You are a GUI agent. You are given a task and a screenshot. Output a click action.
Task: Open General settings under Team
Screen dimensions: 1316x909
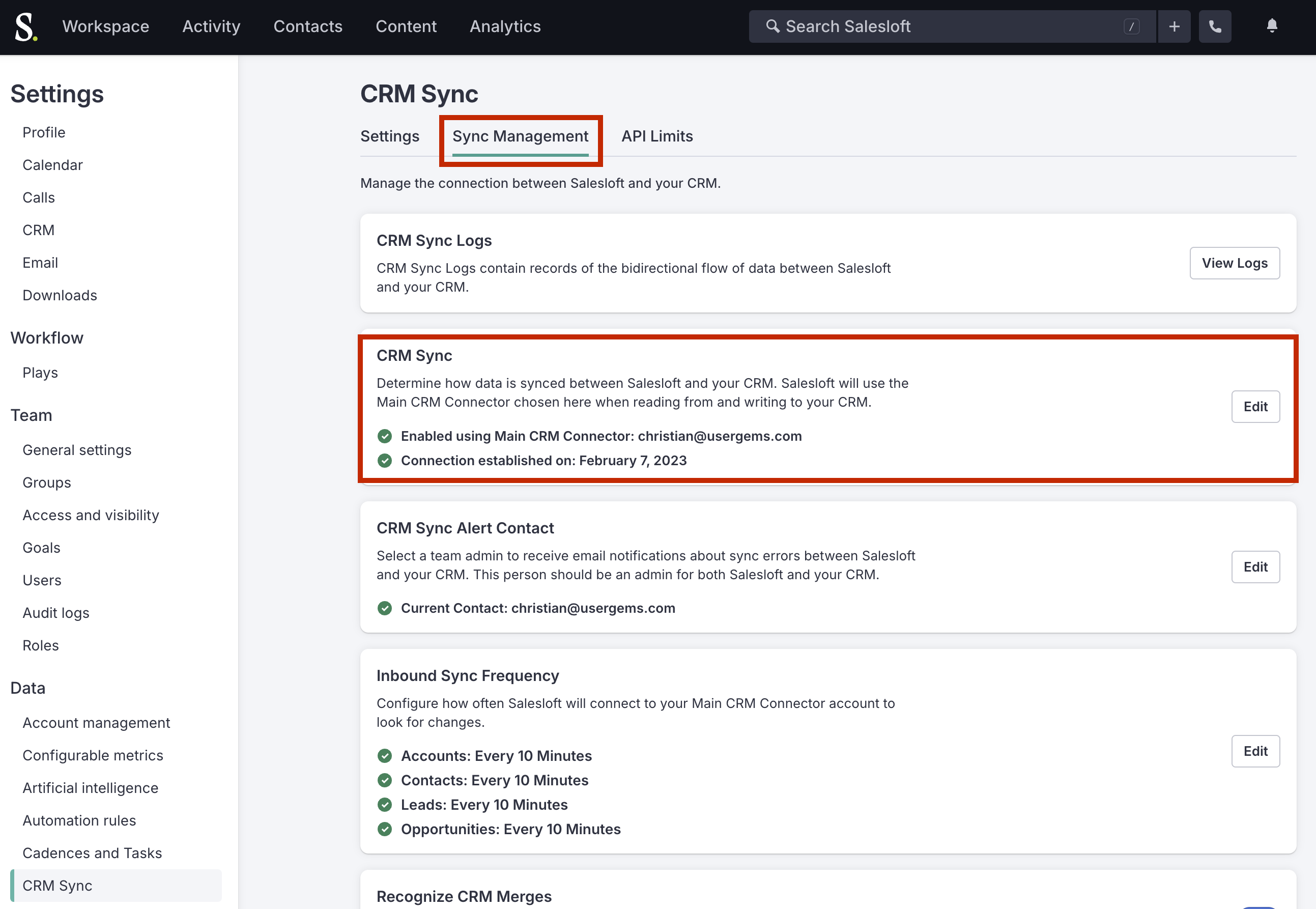coord(77,450)
